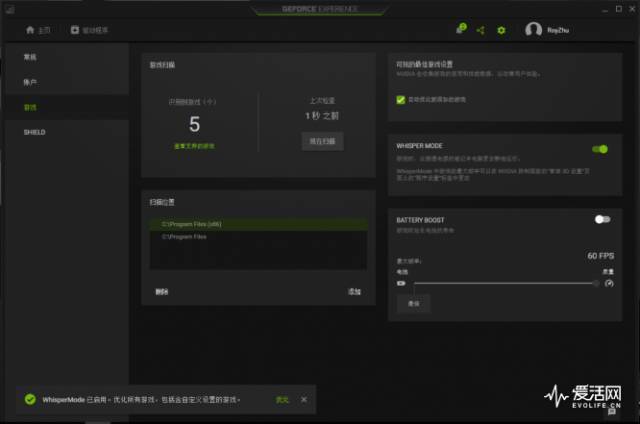Screen dimensions: 640x424
Task: Click the green checkmark notification icon
Action: pos(30,399)
